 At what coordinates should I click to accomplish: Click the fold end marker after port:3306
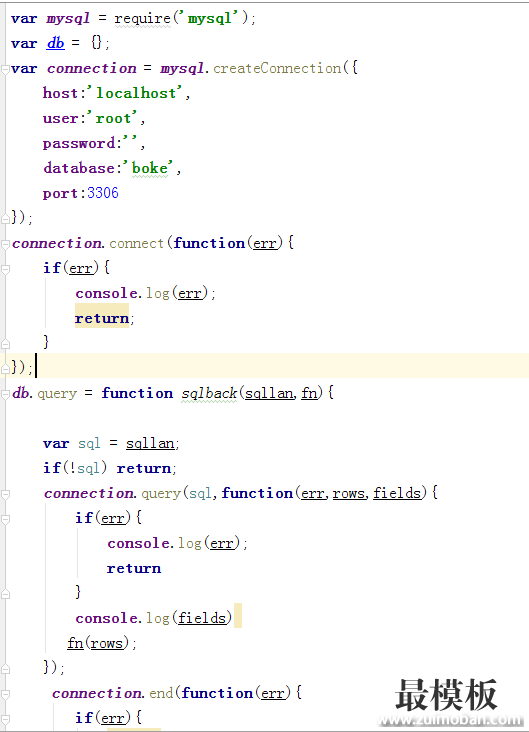click(5, 218)
